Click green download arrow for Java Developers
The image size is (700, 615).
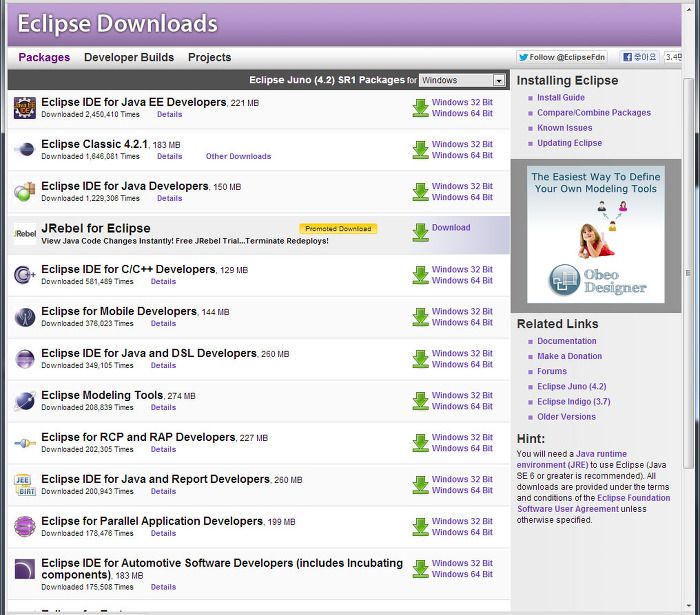pyautogui.click(x=421, y=192)
